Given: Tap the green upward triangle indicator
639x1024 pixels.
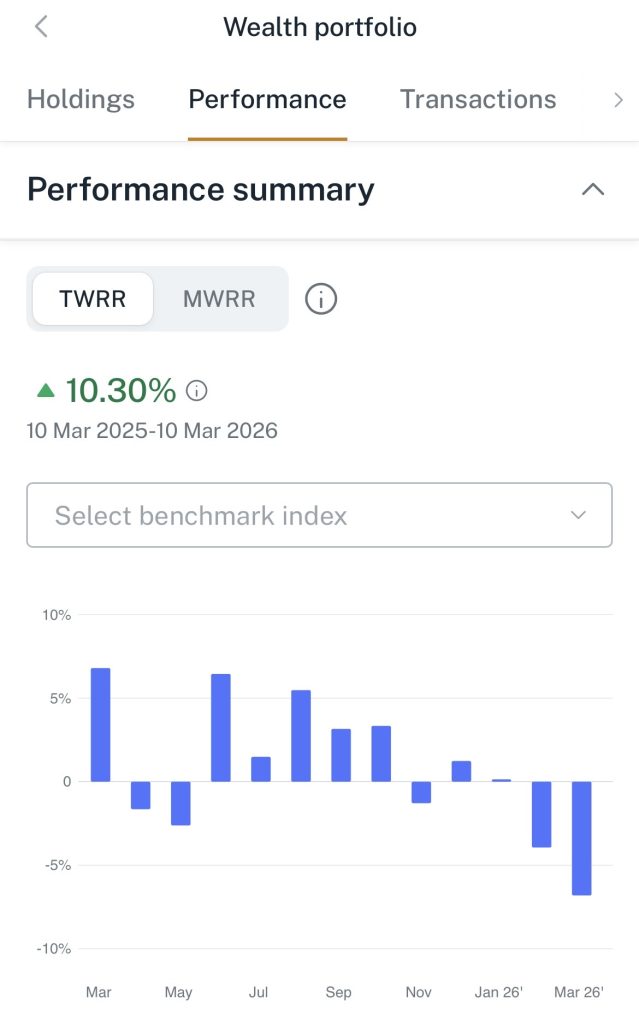Looking at the screenshot, I should (x=44, y=390).
